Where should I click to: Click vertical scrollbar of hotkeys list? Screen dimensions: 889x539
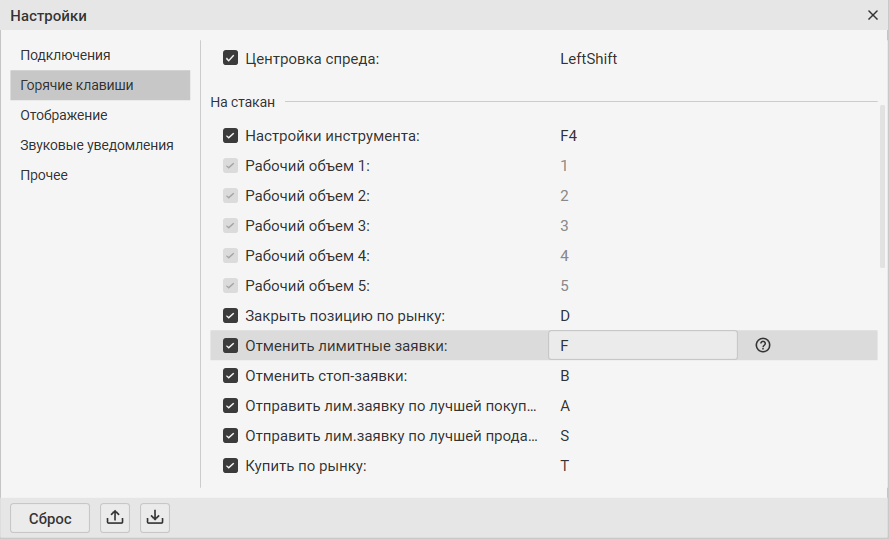882,186
